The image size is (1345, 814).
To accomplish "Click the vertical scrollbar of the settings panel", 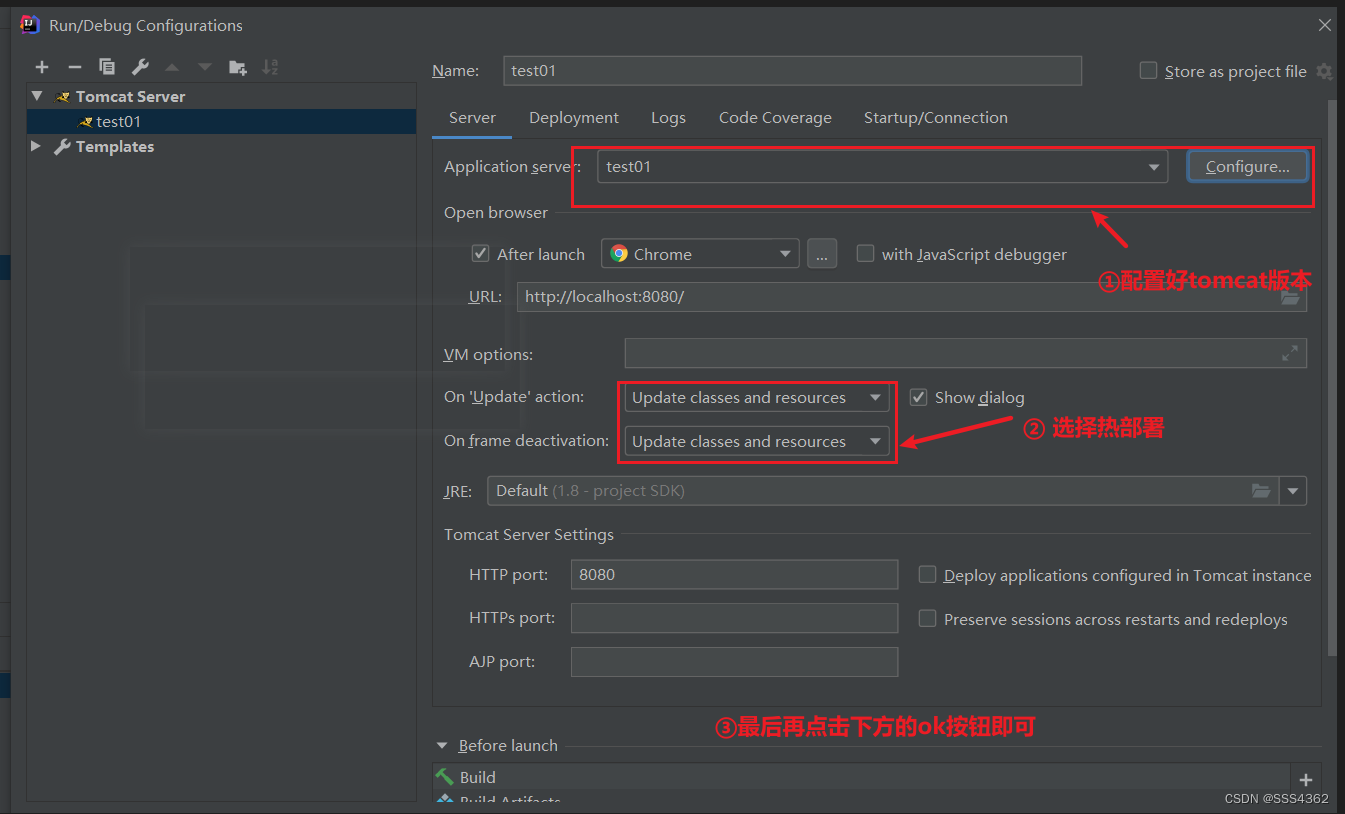I will (x=1332, y=377).
